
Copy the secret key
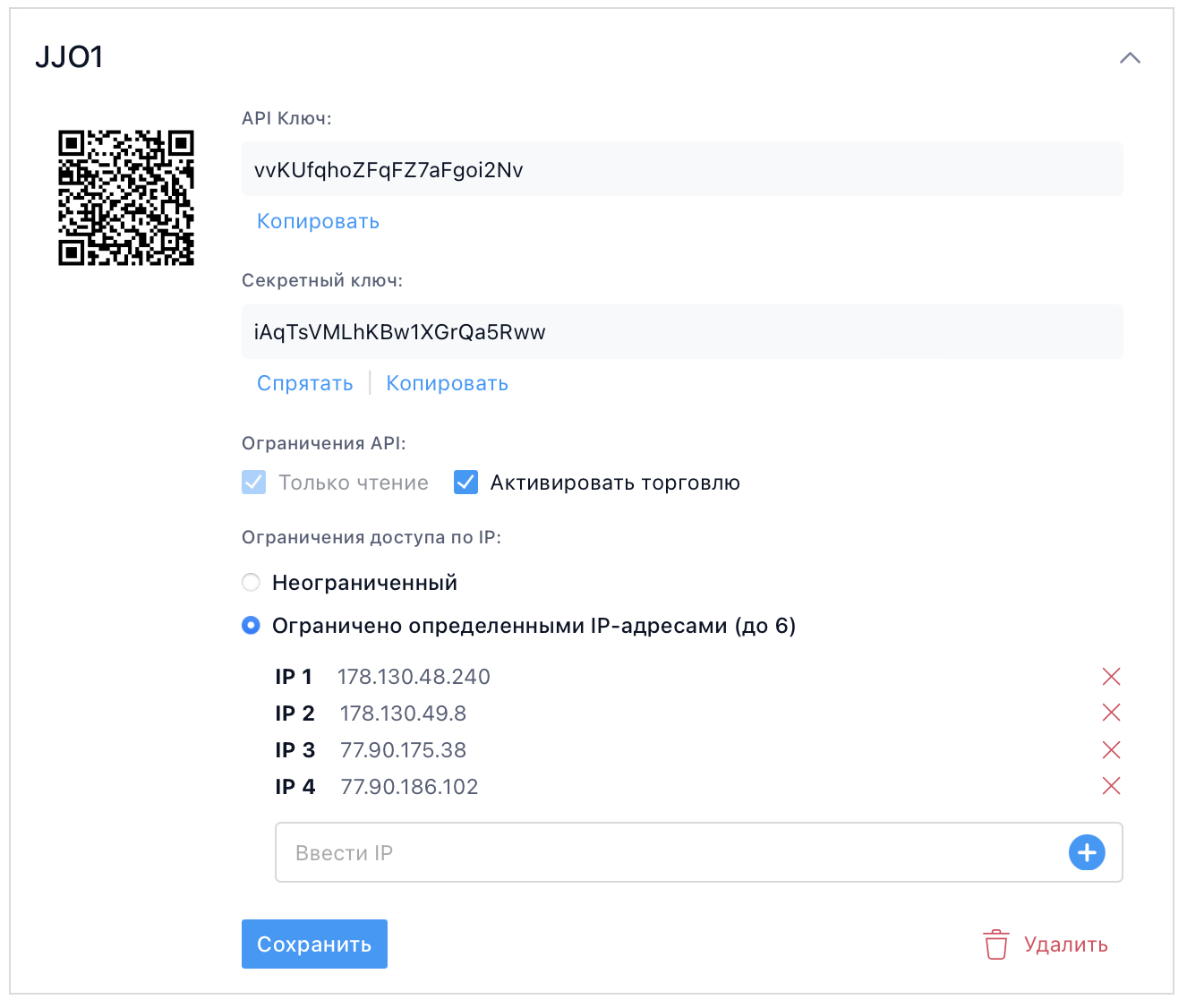[447, 383]
